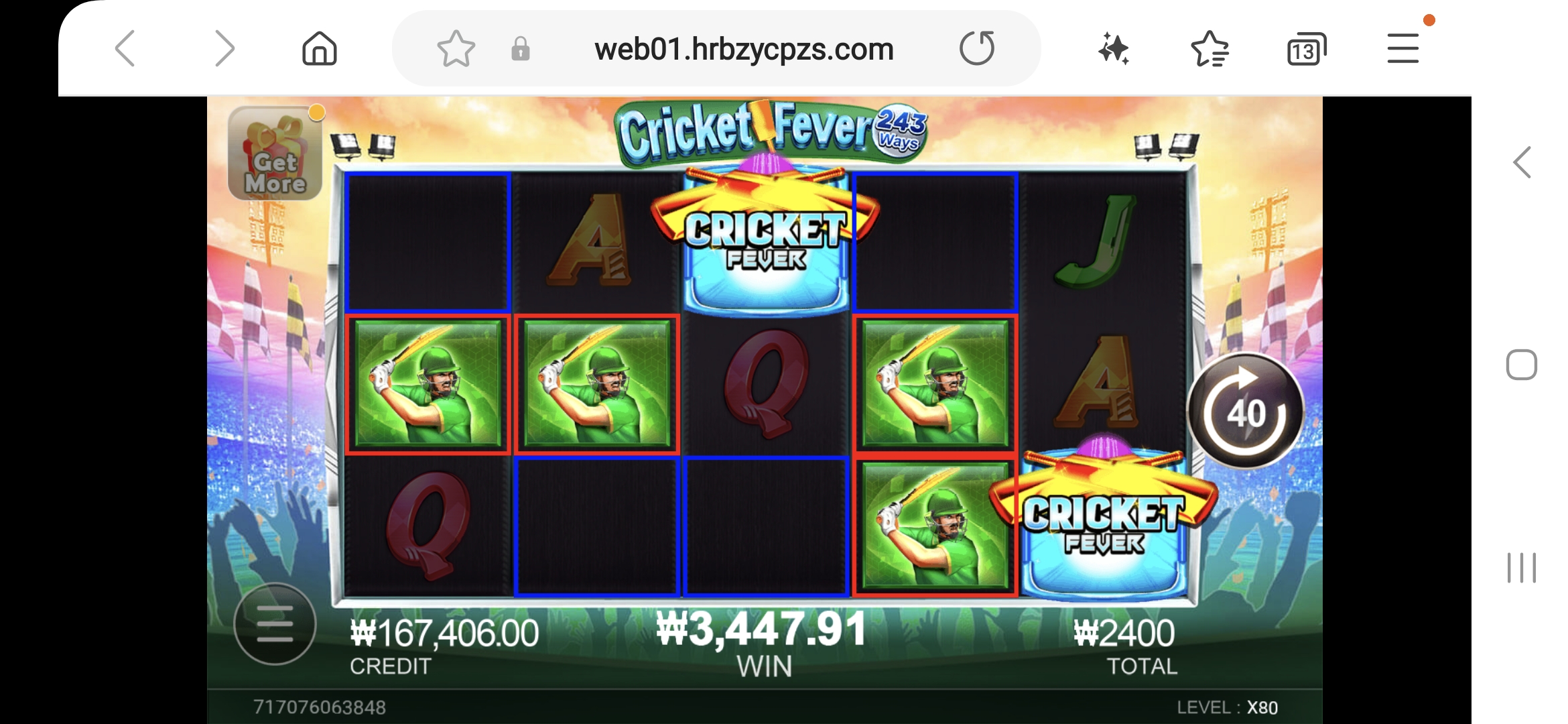The height and width of the screenshot is (724, 1568).
Task: Bookmark page with star in address bar
Action: click(456, 49)
